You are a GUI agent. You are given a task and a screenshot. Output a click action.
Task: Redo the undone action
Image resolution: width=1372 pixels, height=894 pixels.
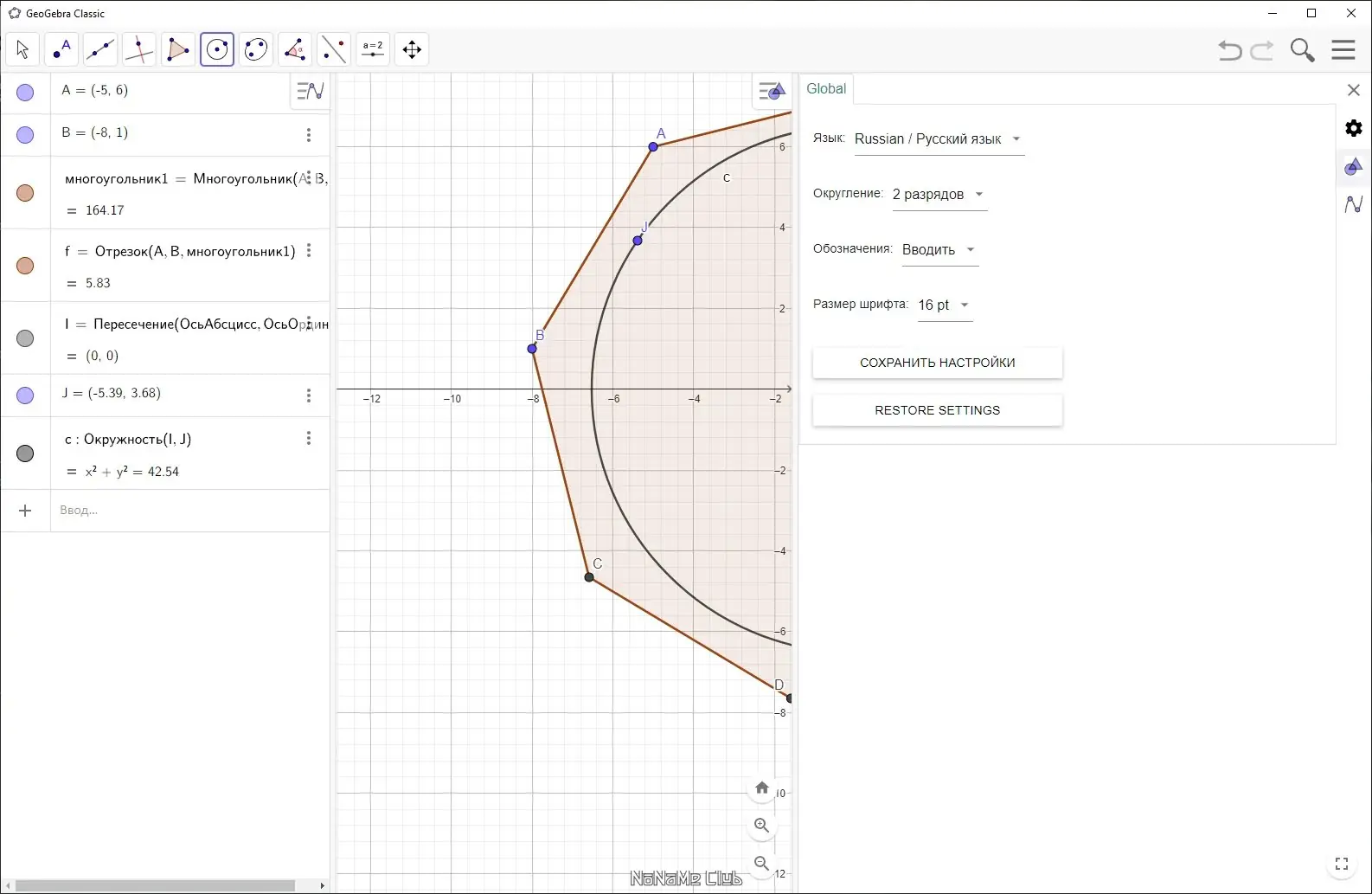click(1262, 50)
